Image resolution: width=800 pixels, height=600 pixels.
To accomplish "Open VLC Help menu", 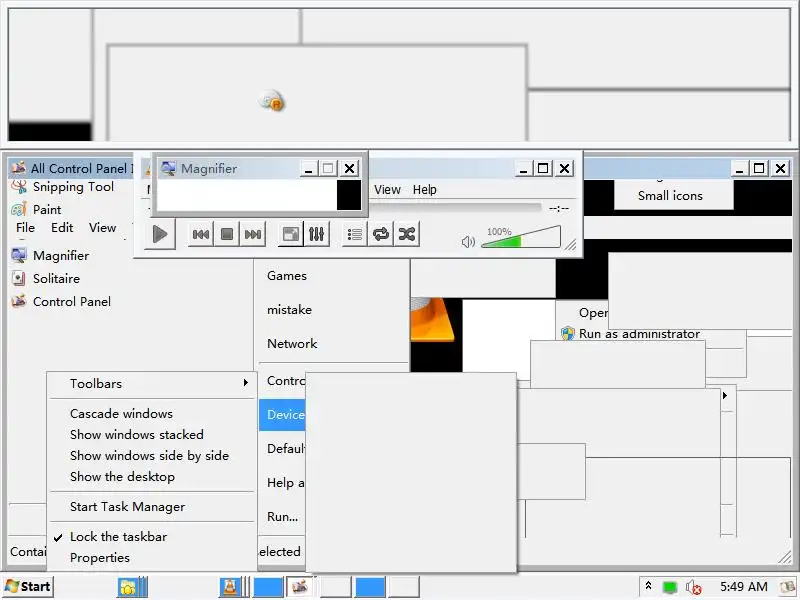I will (424, 190).
